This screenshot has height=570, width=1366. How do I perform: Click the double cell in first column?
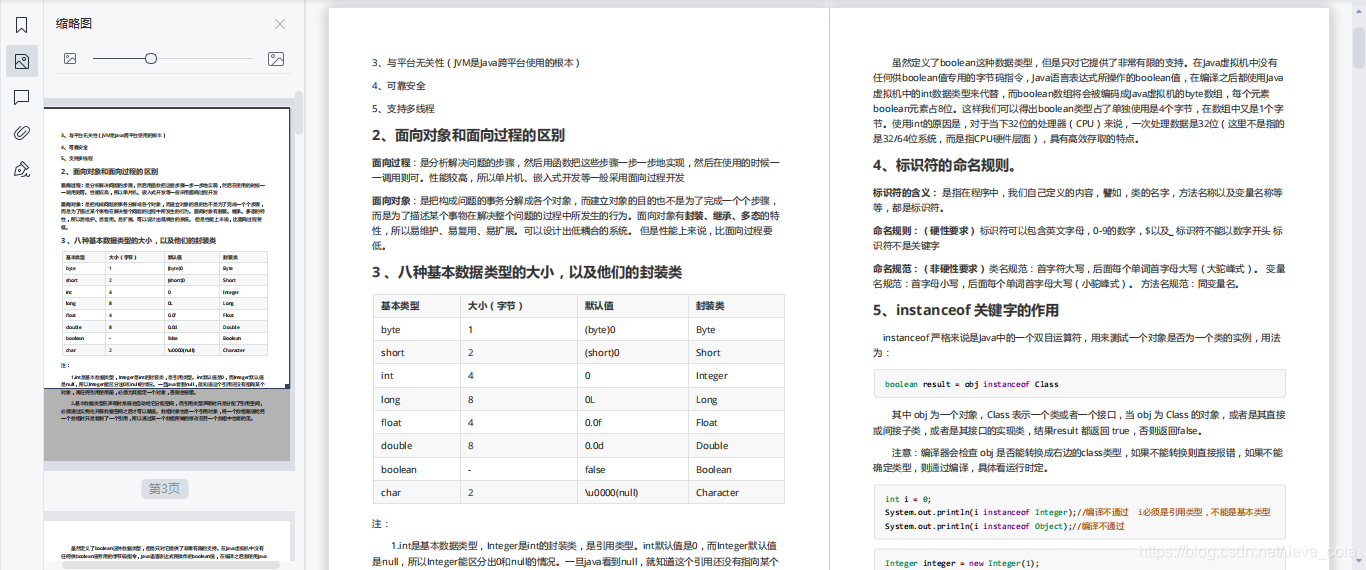click(x=396, y=446)
